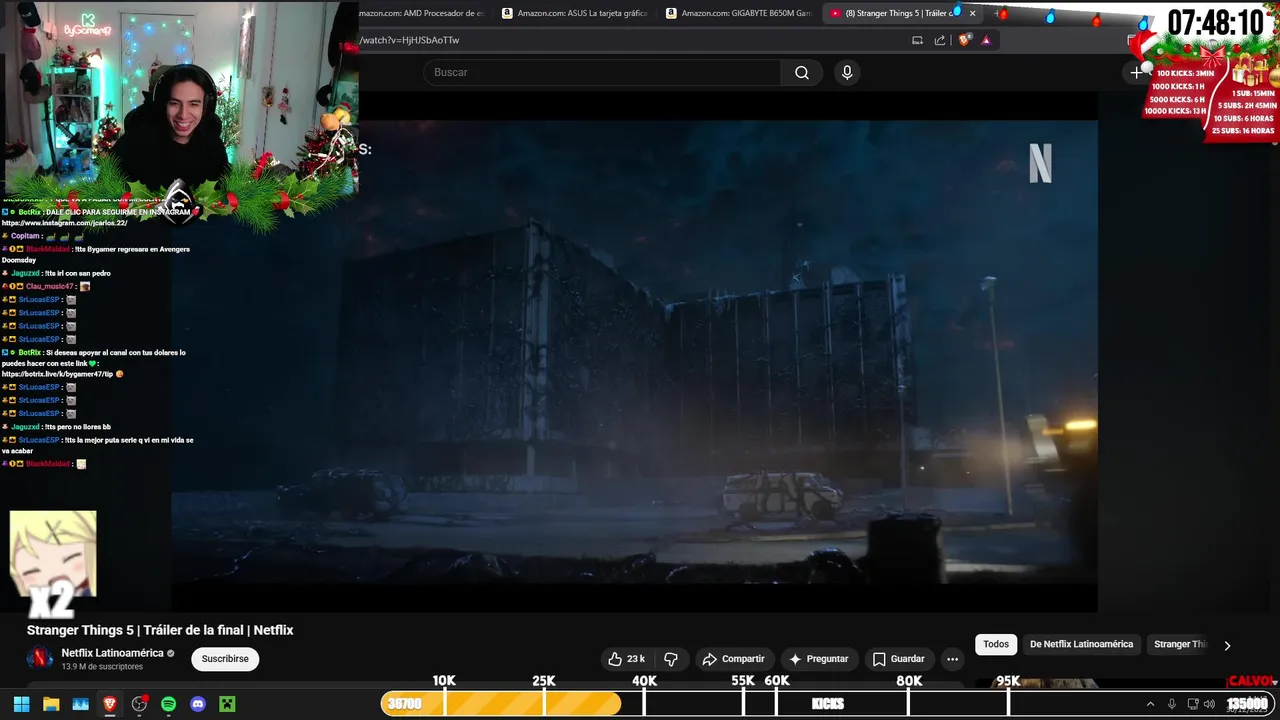Click the YouTube search magnifier button

(x=802, y=72)
